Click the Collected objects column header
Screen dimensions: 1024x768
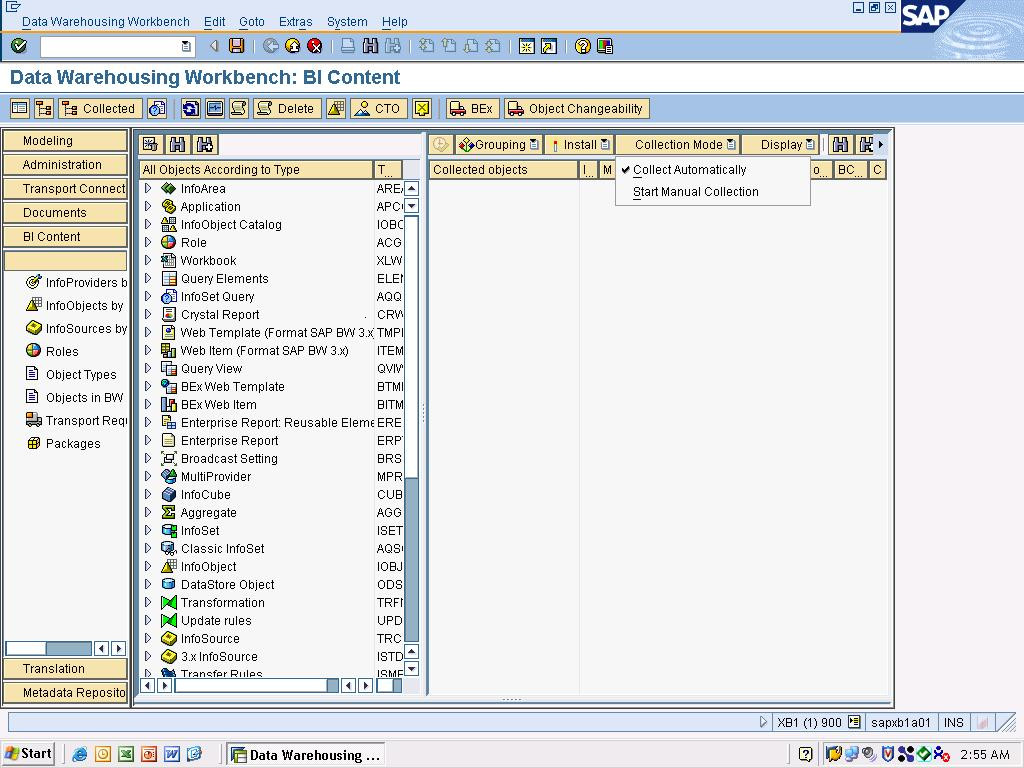tap(504, 170)
